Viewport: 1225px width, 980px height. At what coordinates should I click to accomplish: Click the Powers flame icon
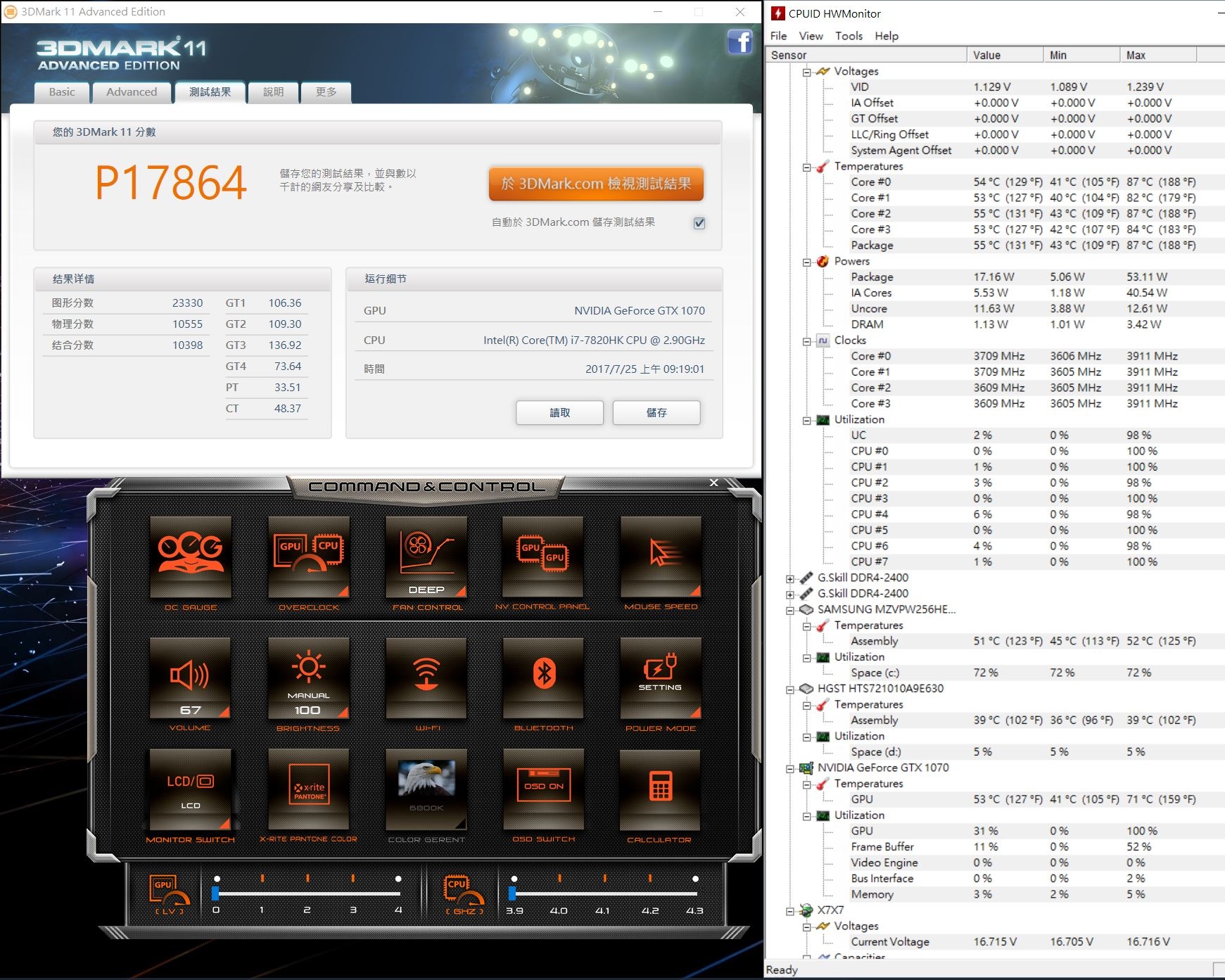[823, 261]
